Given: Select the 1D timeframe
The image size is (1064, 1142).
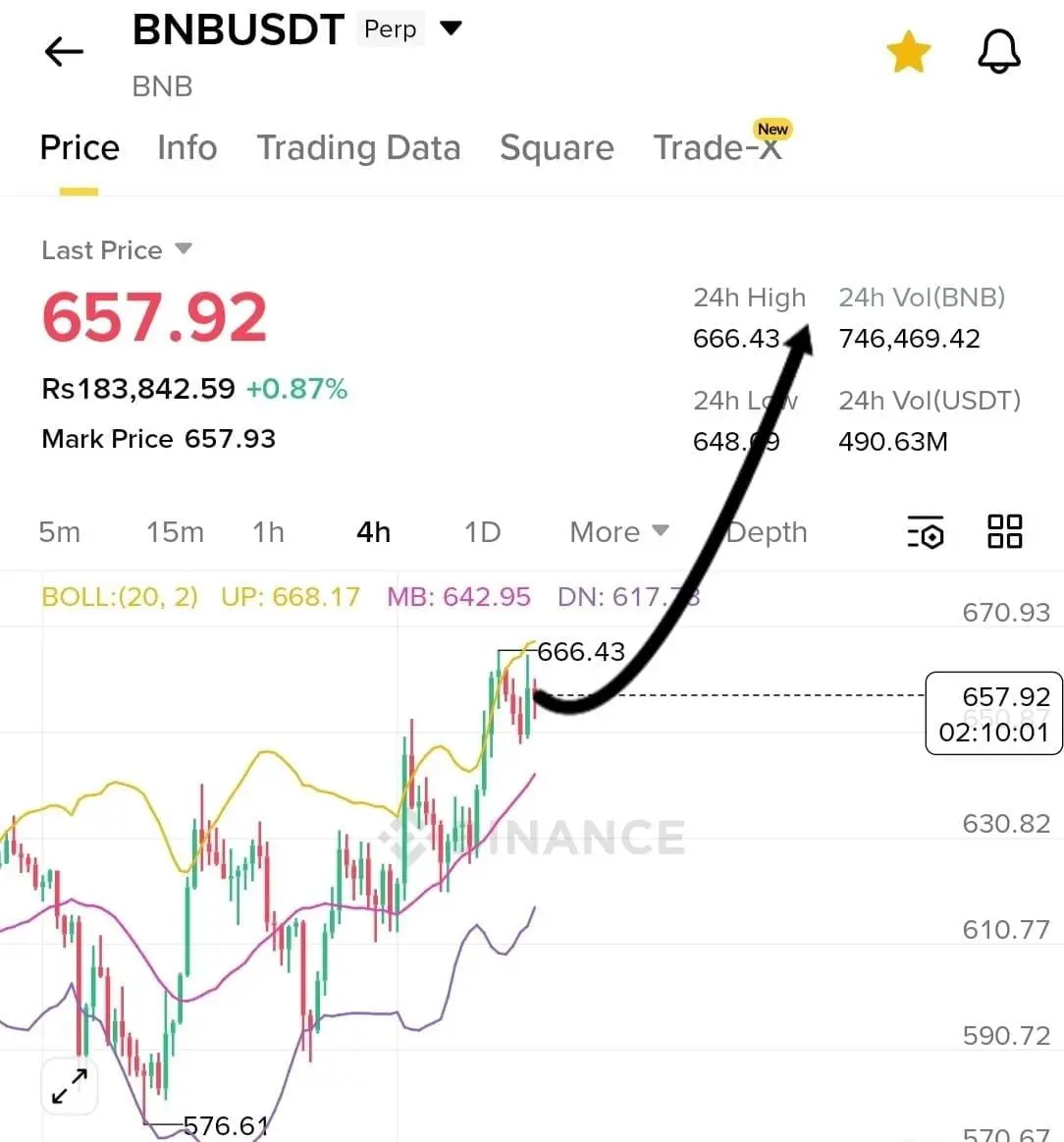Looking at the screenshot, I should pos(483,532).
